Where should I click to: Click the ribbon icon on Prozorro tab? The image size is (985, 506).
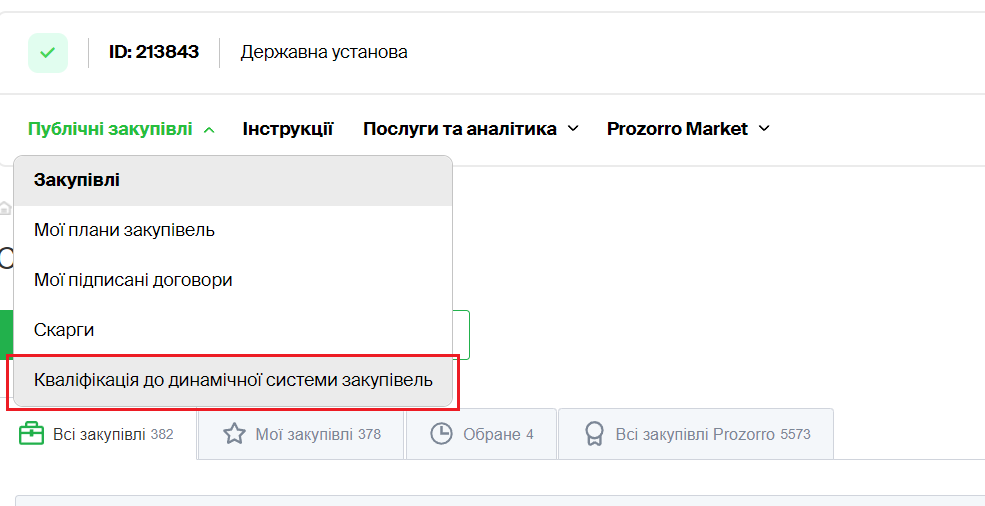click(x=594, y=434)
